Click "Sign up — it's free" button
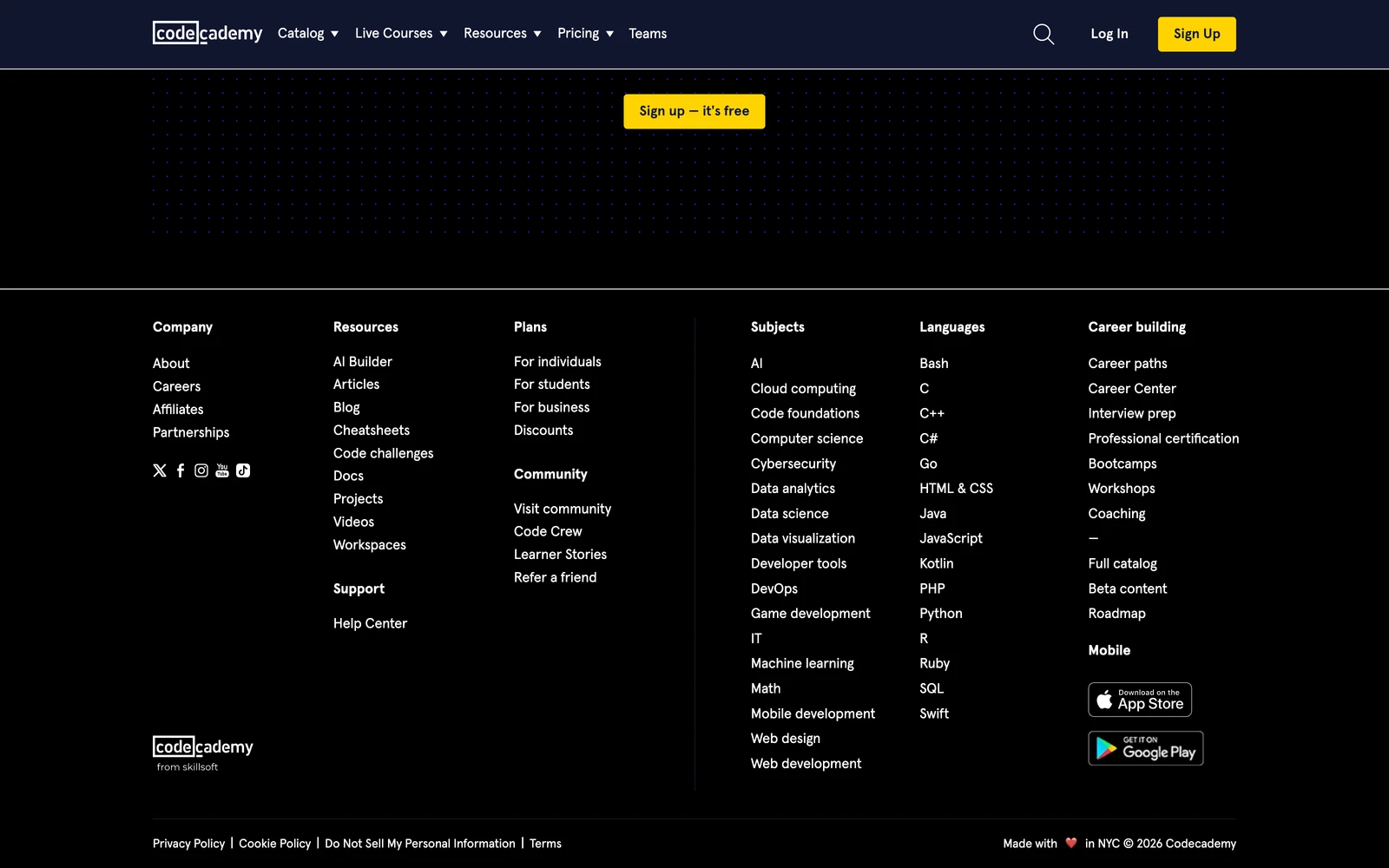The image size is (1389, 868). [x=694, y=111]
